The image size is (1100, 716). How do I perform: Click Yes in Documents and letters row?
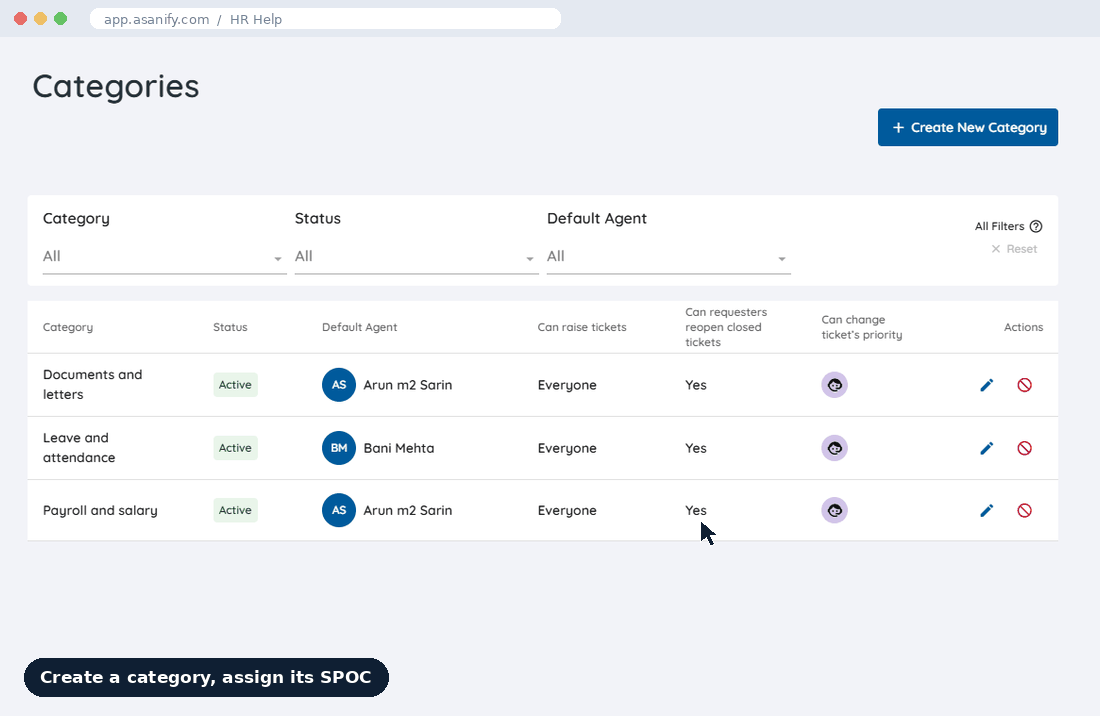(696, 385)
